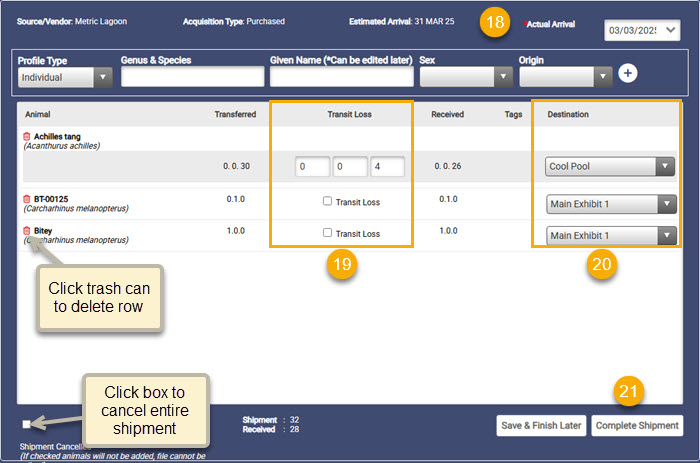Add a new animal with the plus button
The height and width of the screenshot is (463, 700).
pos(628,73)
